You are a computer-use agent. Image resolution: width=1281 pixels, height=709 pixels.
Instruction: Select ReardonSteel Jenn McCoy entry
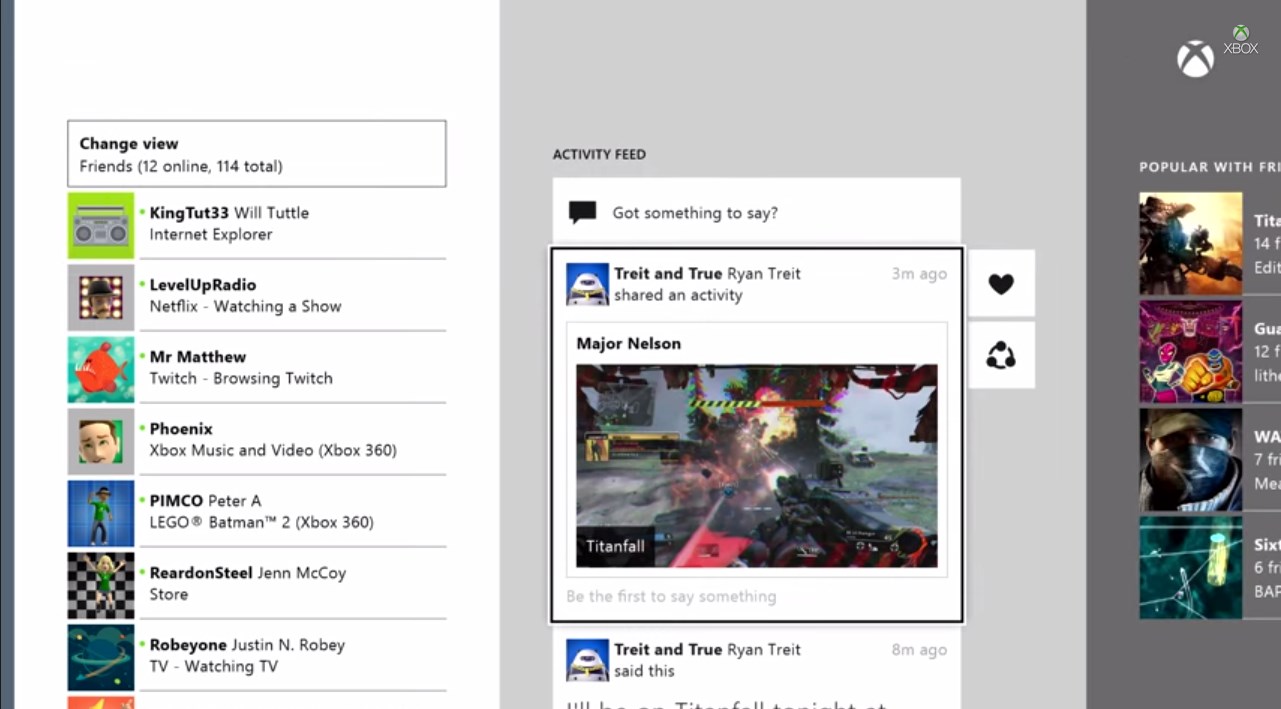(257, 585)
